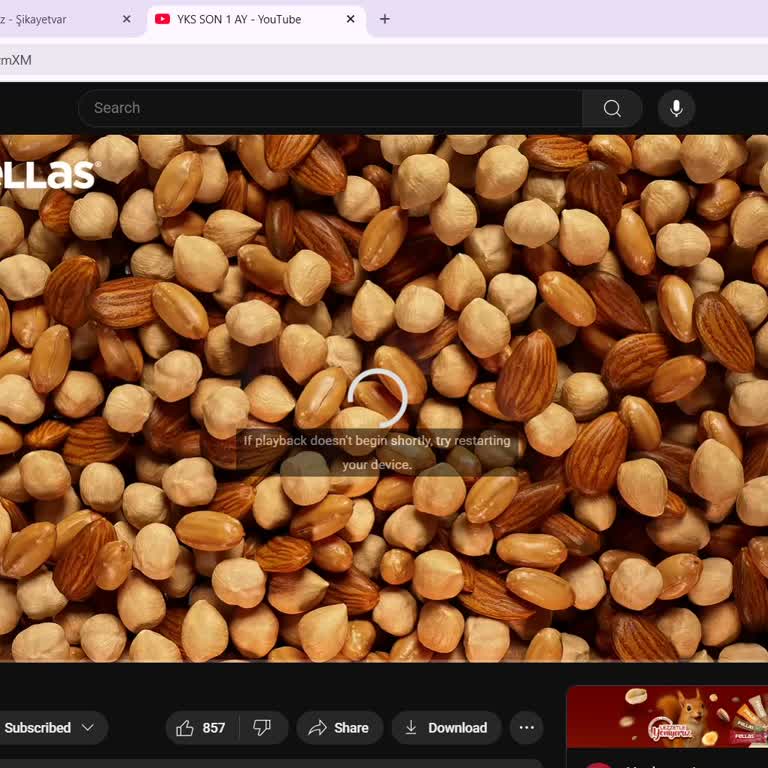Click the nuts video player area

tap(384, 398)
